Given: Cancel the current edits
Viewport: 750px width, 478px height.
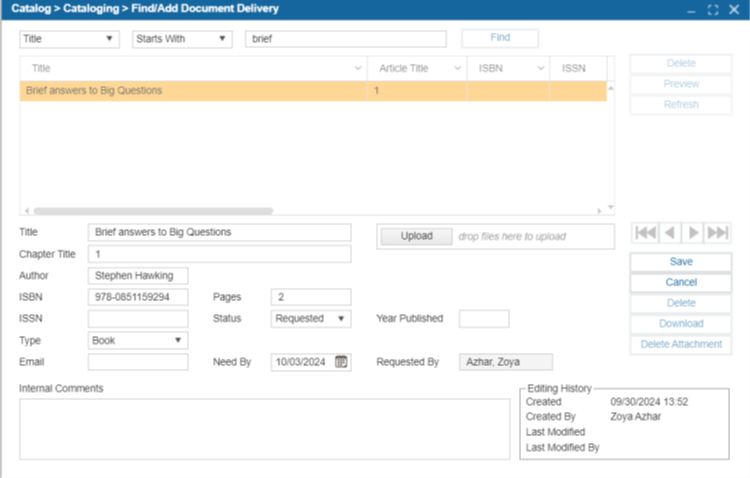Looking at the screenshot, I should [681, 282].
